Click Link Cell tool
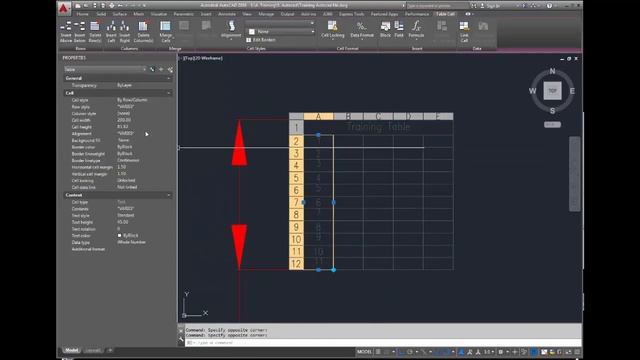This screenshot has height=360, width=640. (464, 32)
